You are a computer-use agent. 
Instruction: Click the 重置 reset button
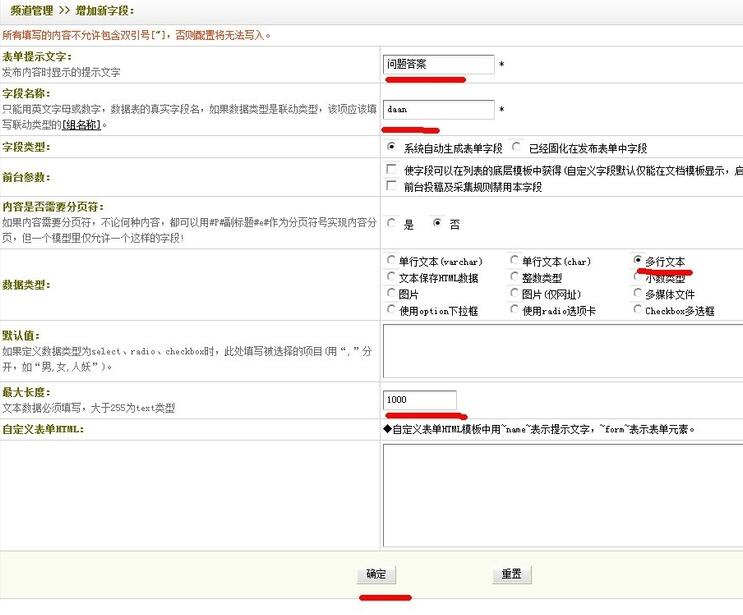pos(511,574)
